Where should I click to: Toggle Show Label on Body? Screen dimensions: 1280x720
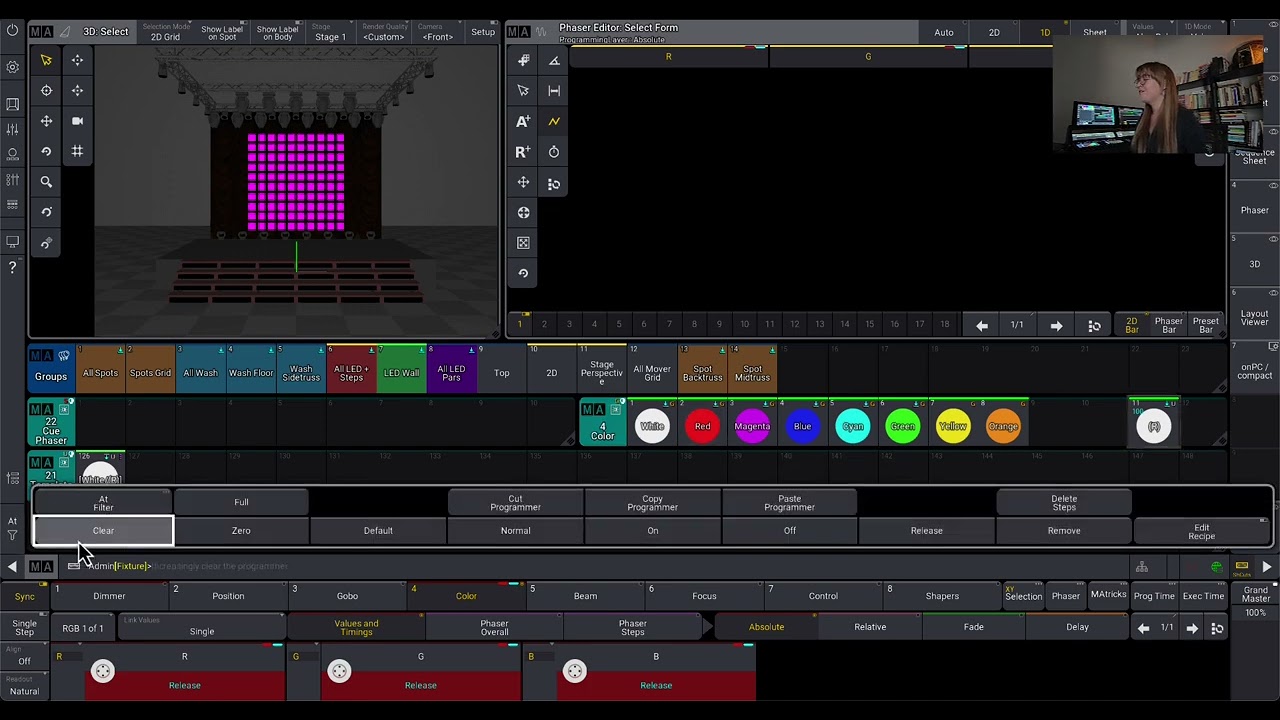click(x=277, y=33)
